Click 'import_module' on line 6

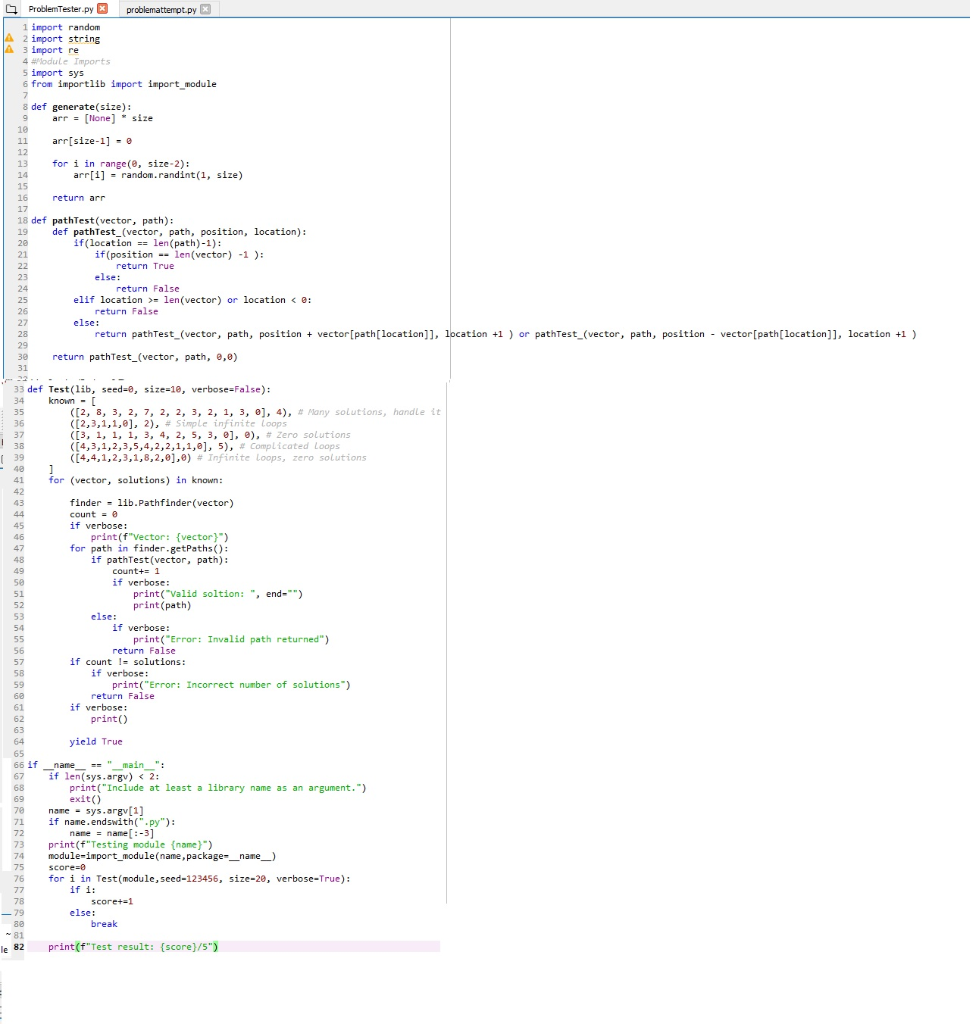[x=182, y=84]
